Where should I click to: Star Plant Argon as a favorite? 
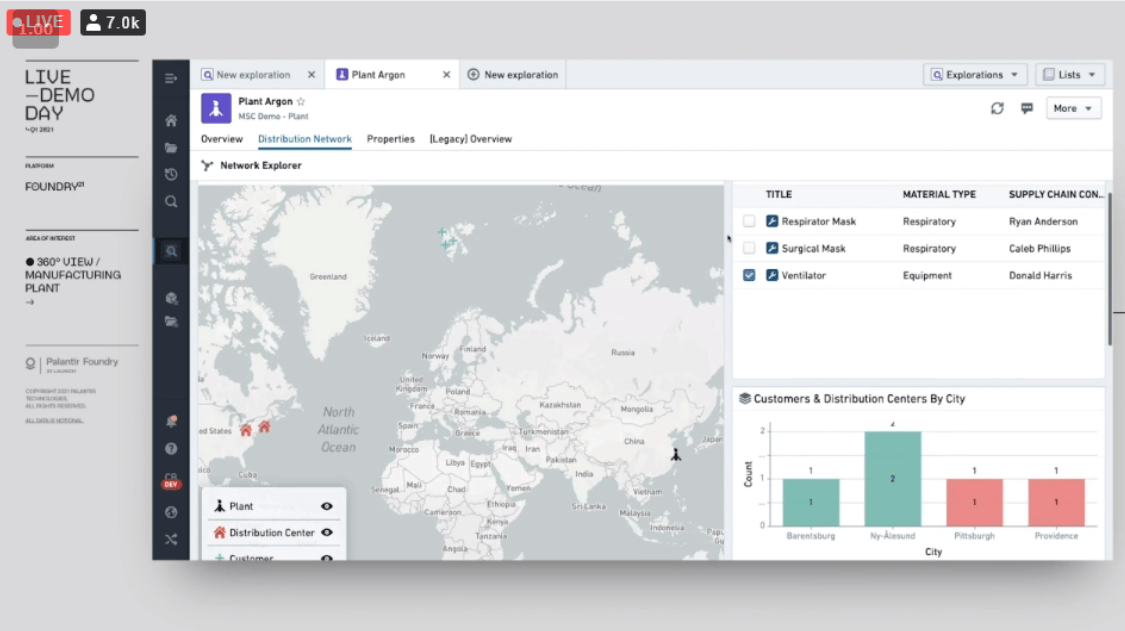(x=301, y=102)
